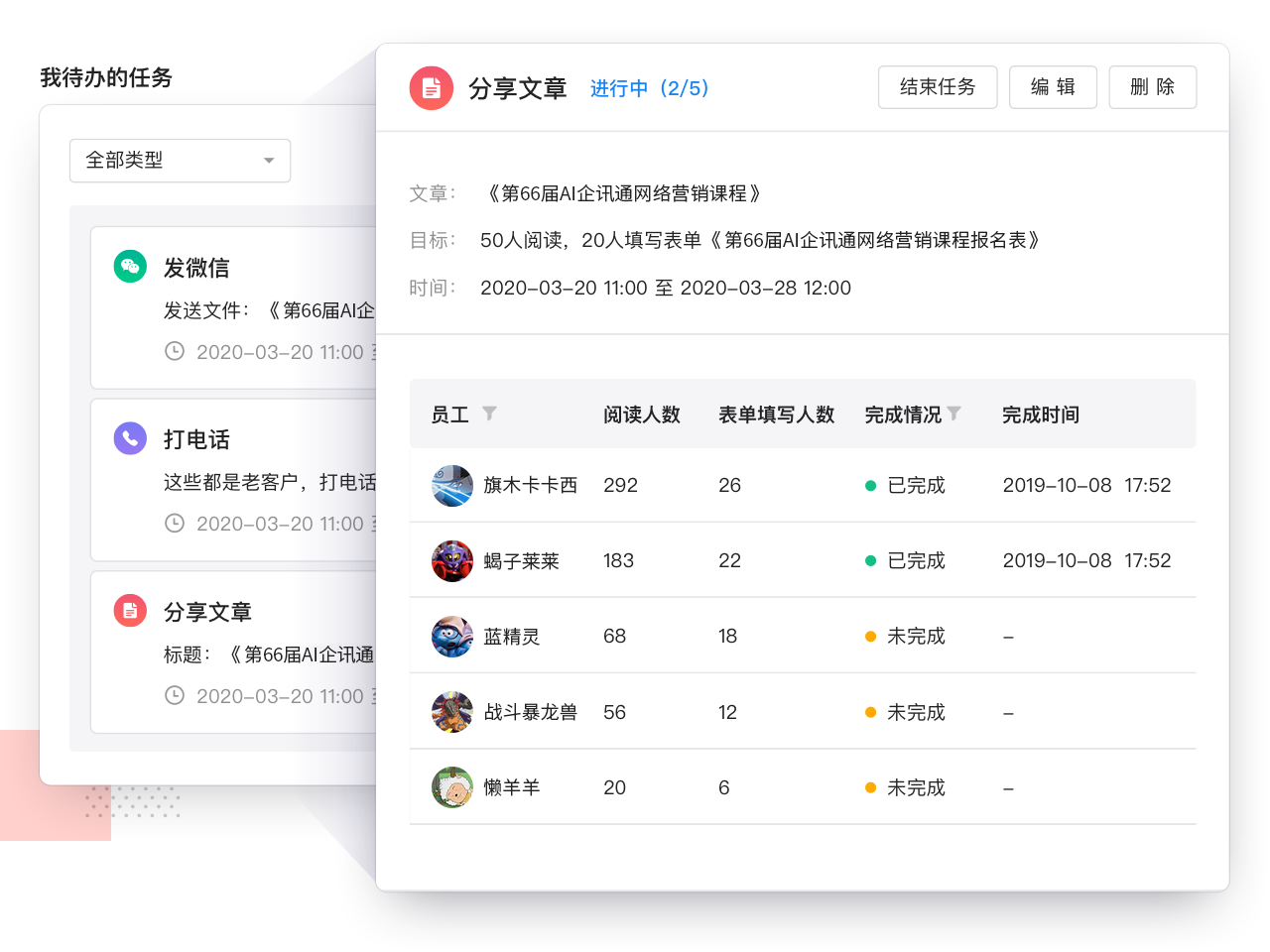Click the 删除 button
1270x952 pixels.
(x=1152, y=87)
